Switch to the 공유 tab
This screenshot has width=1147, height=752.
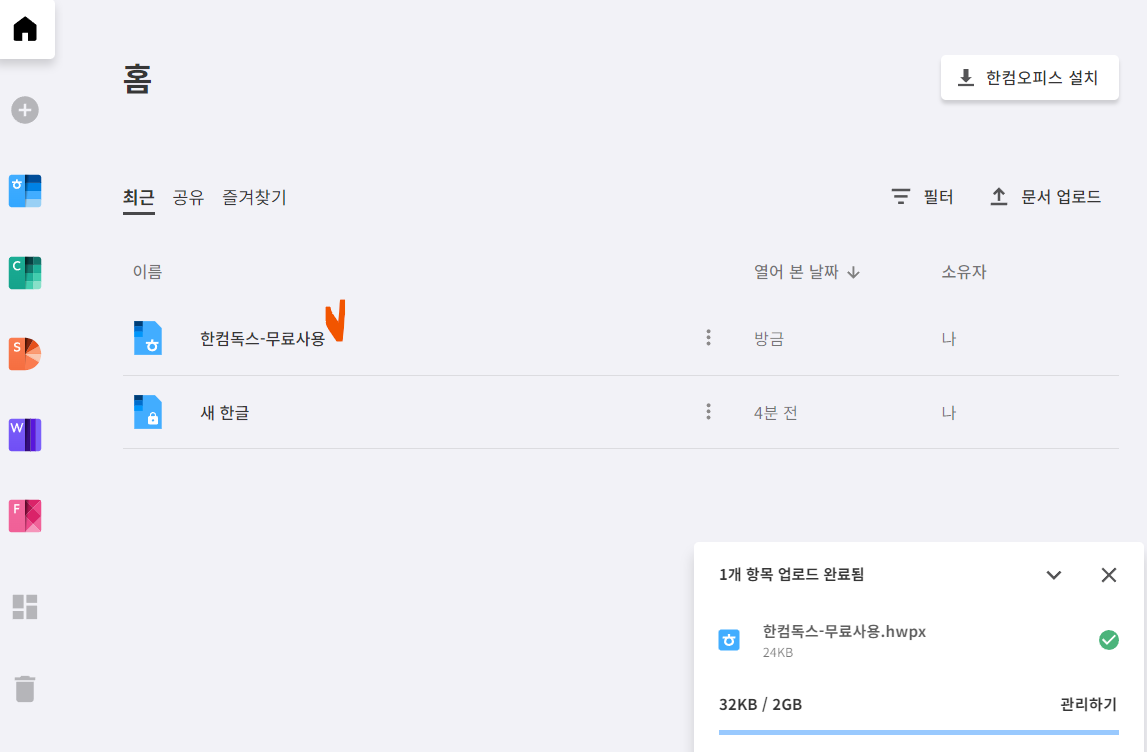(x=189, y=197)
